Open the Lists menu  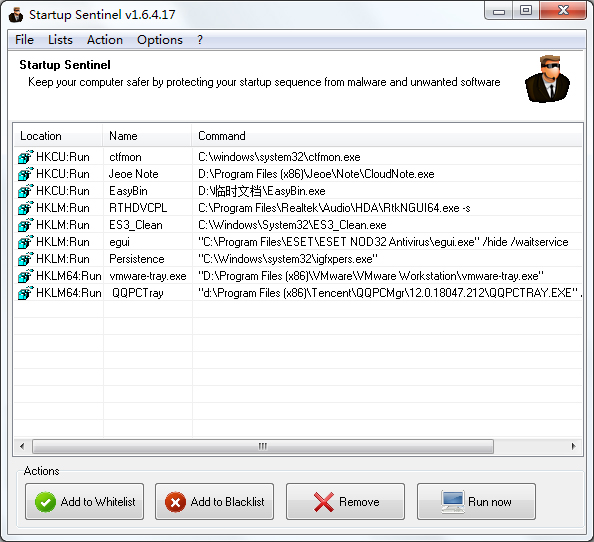tap(60, 40)
